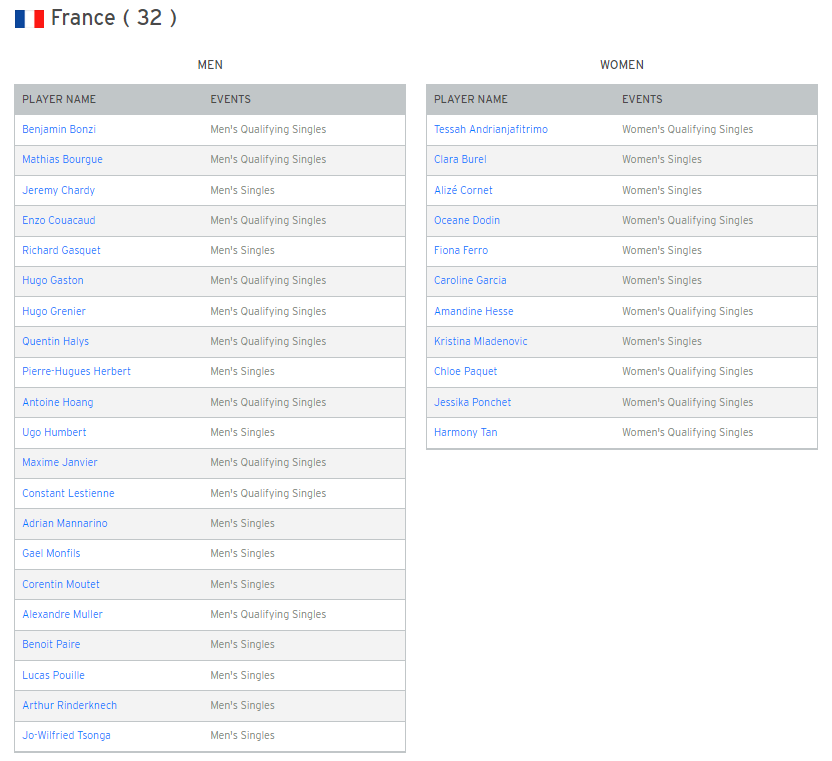Click the WOMEN table title

(622, 65)
